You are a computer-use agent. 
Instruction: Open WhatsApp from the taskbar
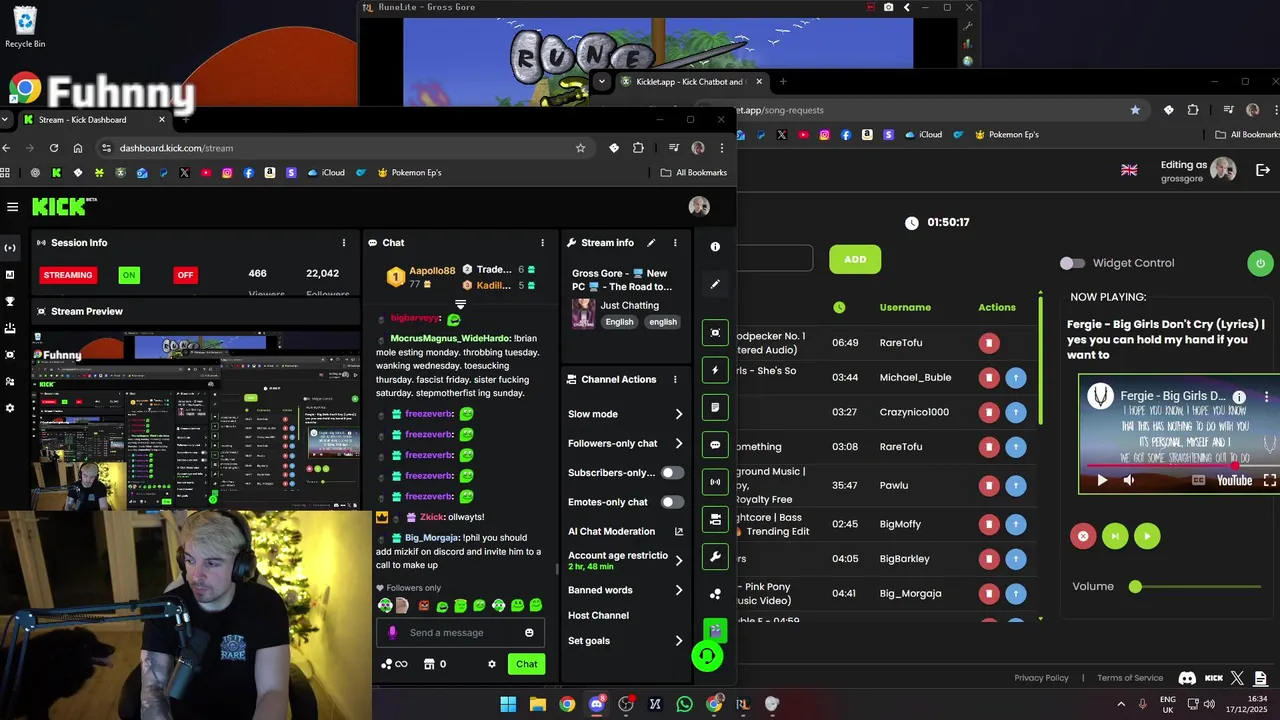684,704
